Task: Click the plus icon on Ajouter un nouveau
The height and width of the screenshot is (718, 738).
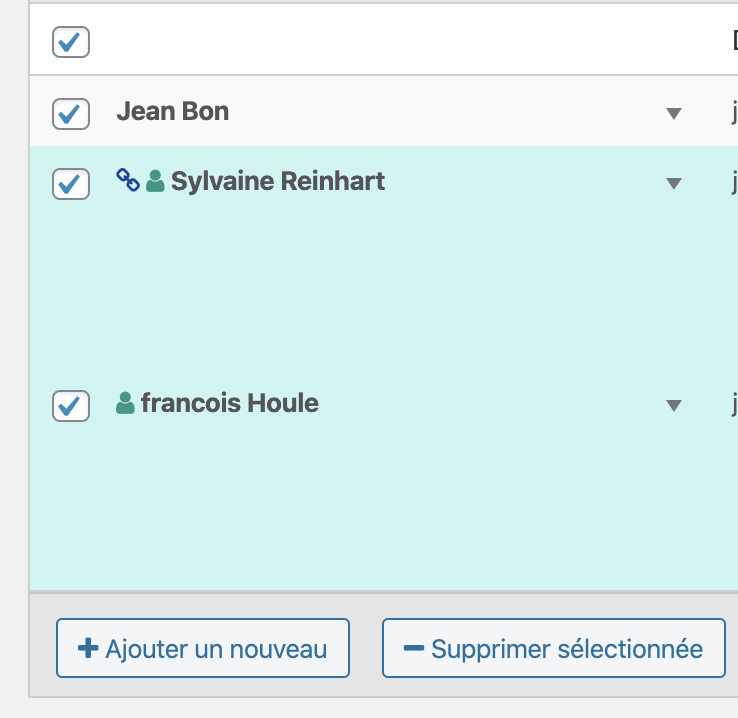Action: 88,649
